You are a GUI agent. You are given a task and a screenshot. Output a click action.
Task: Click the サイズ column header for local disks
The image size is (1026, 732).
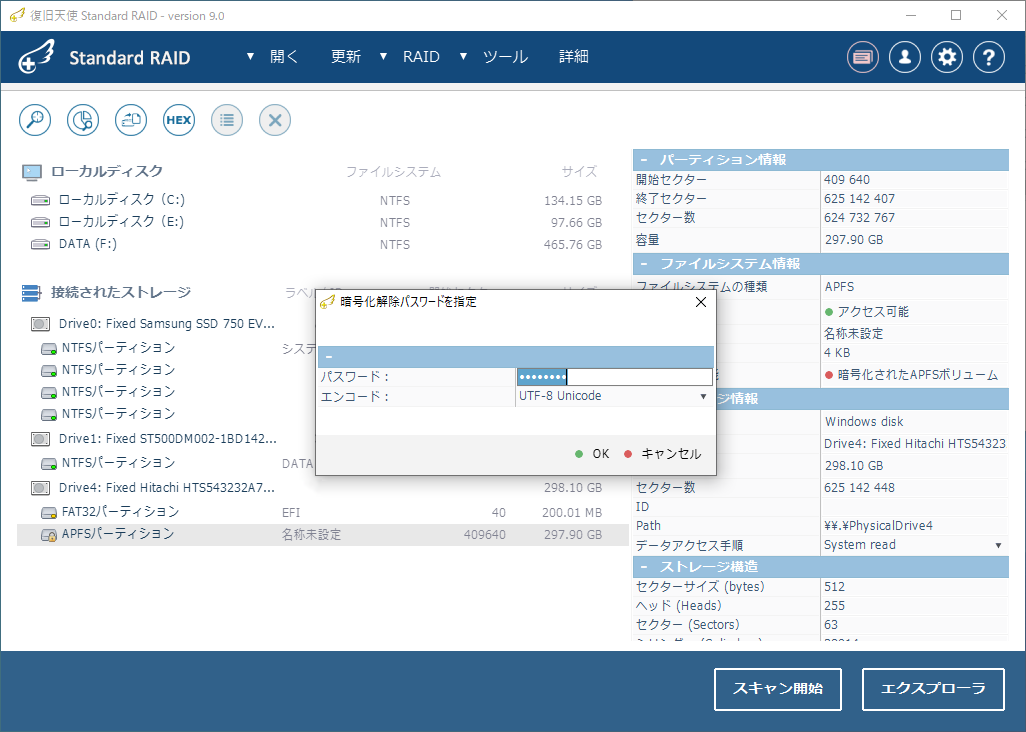pos(579,172)
